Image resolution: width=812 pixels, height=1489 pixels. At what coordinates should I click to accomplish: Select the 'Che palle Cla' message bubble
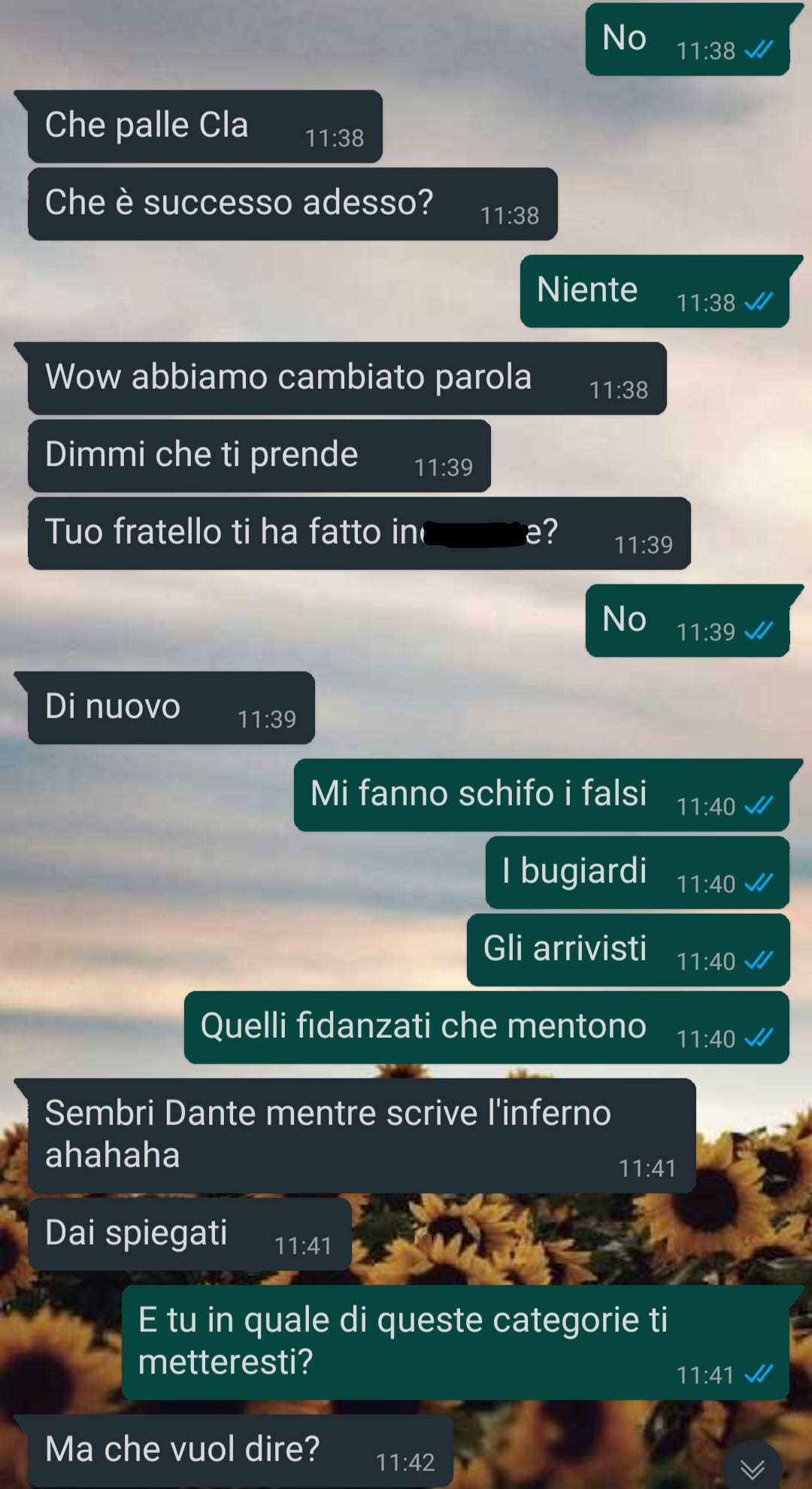click(205, 126)
